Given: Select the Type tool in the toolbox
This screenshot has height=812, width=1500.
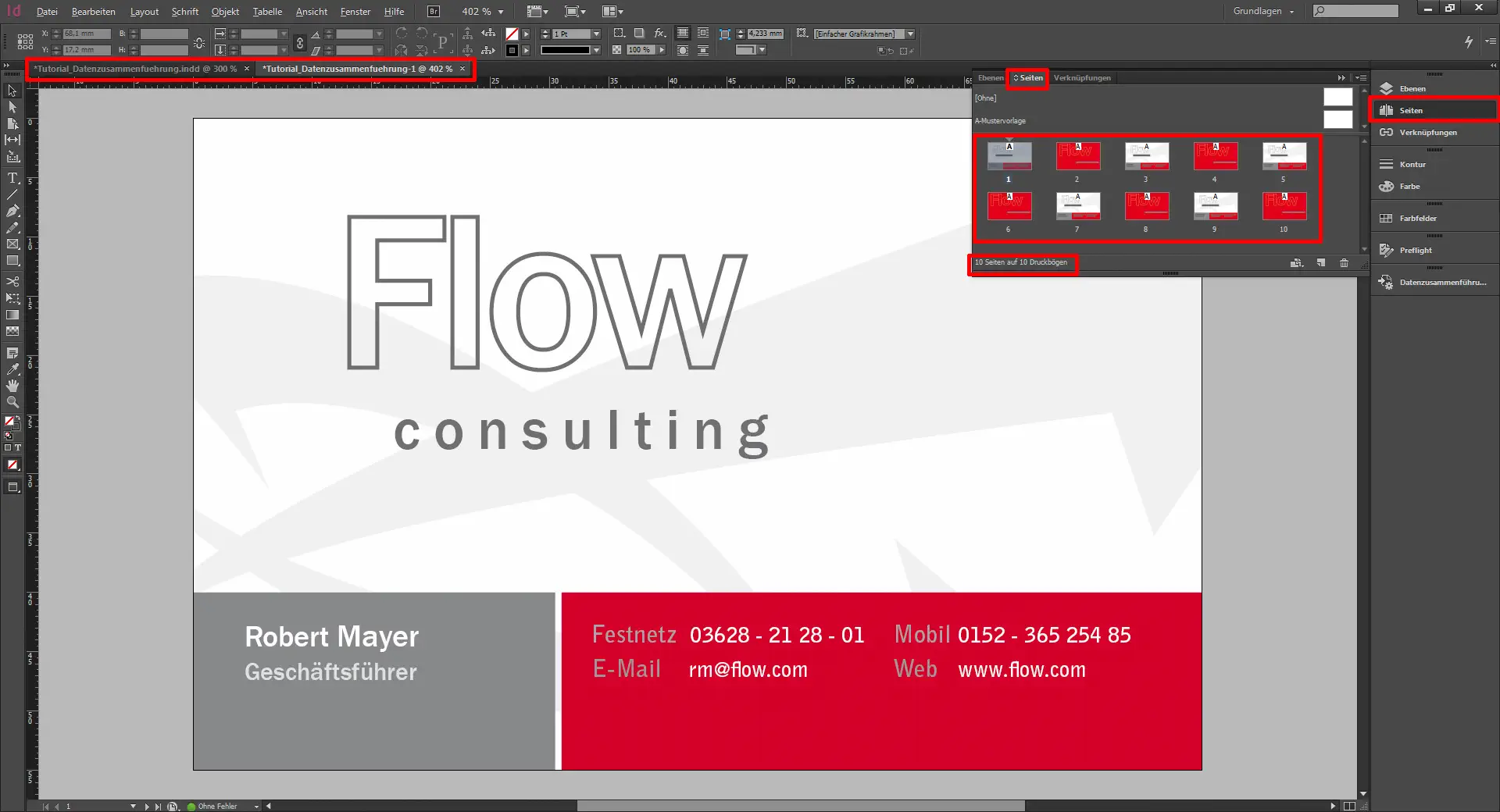Looking at the screenshot, I should click(12, 178).
